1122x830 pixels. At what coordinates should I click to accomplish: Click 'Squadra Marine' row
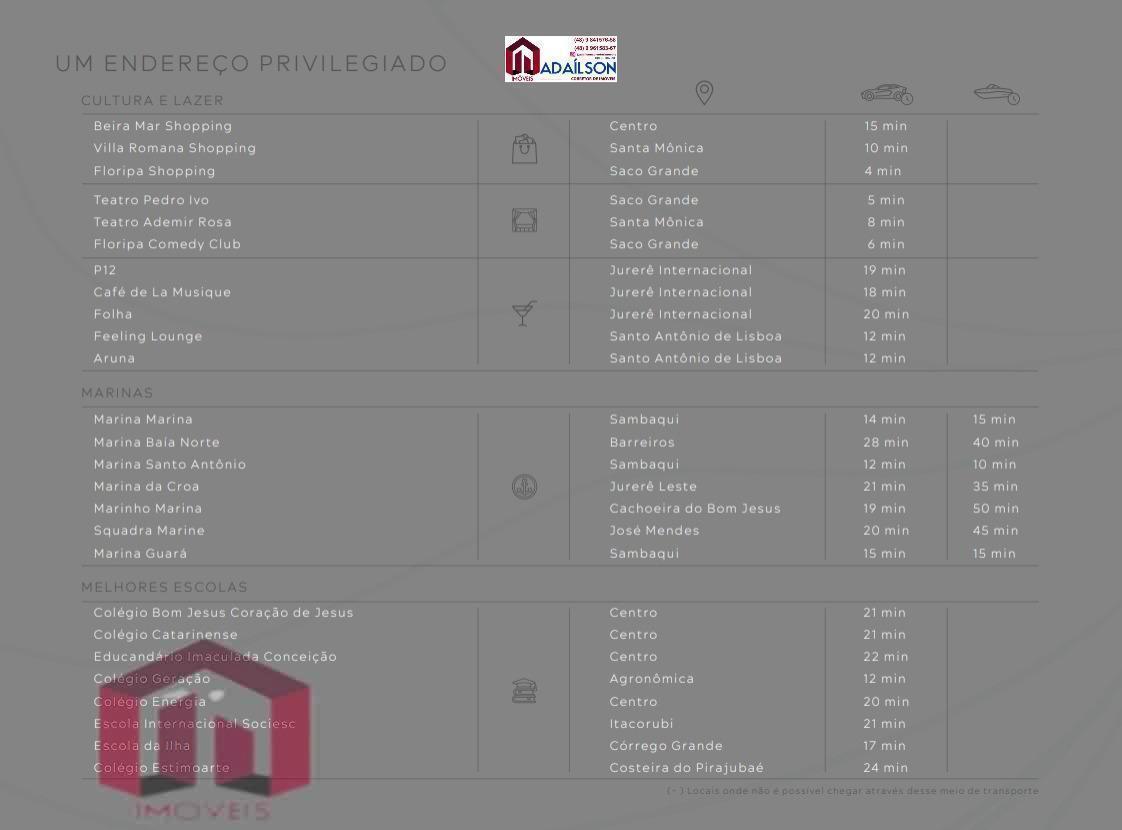tap(150, 530)
